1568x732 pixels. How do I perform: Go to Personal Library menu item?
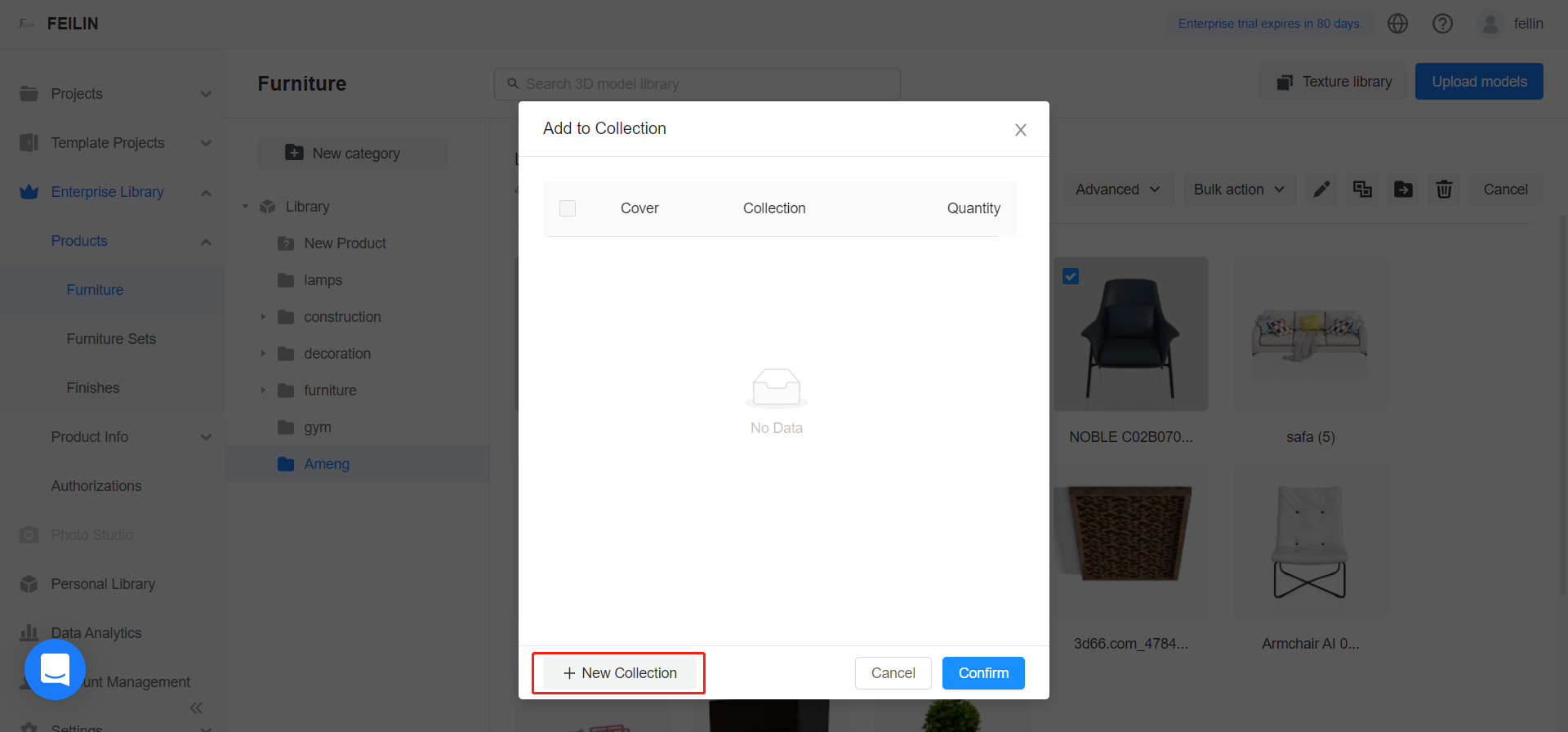coord(103,584)
